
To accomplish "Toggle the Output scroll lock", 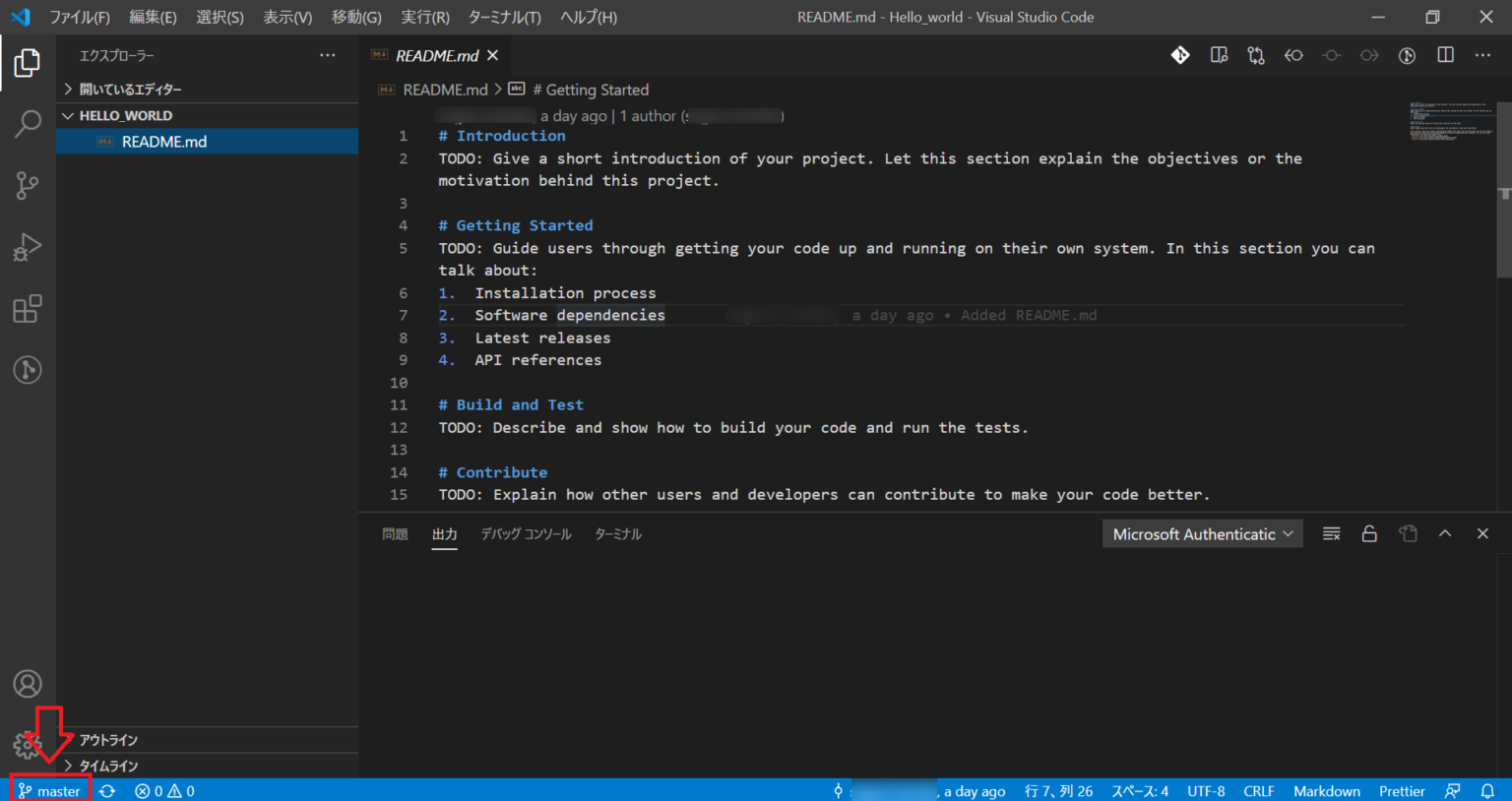I will pos(1369,533).
